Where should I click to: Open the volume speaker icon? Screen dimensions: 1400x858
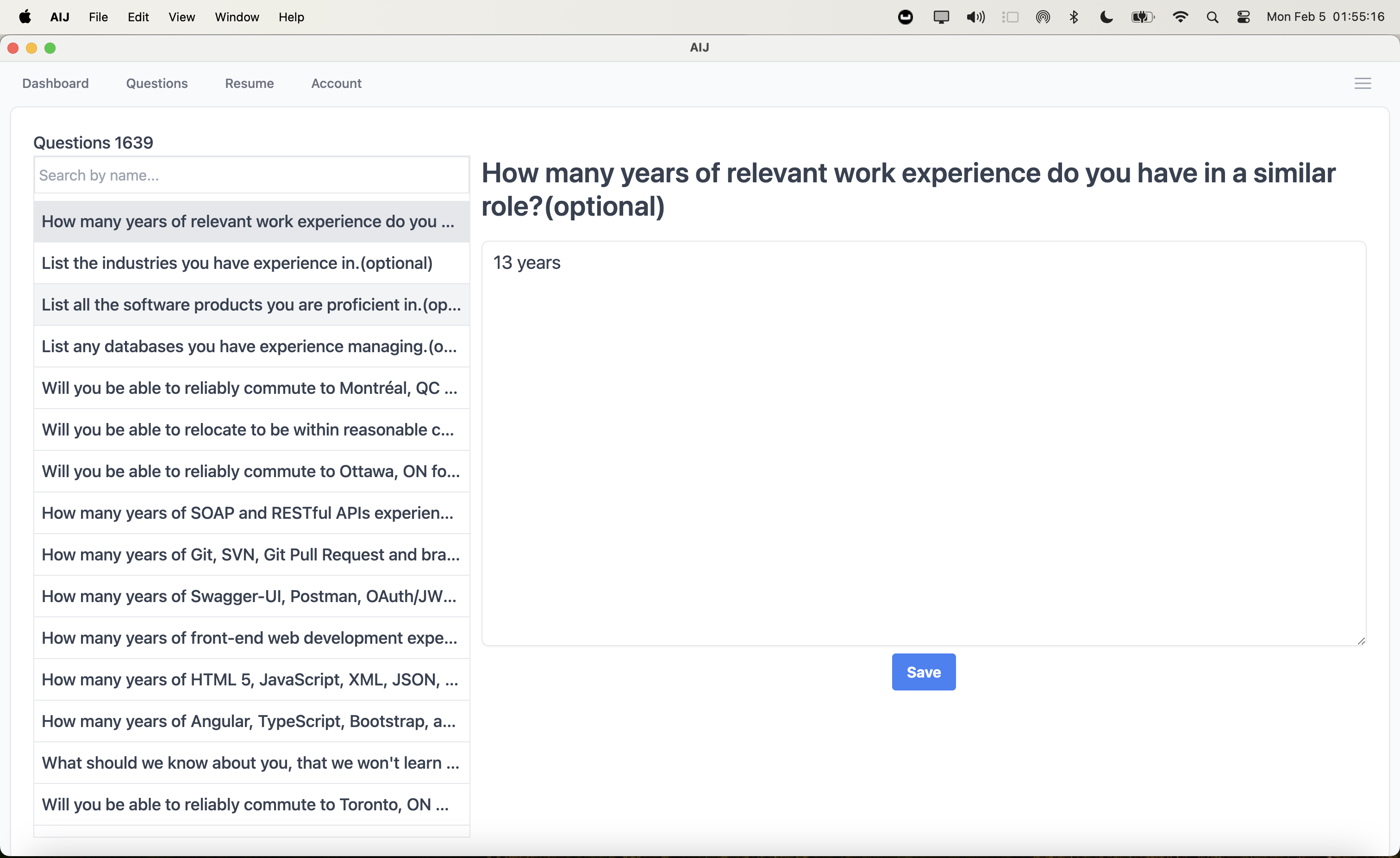pyautogui.click(x=975, y=17)
